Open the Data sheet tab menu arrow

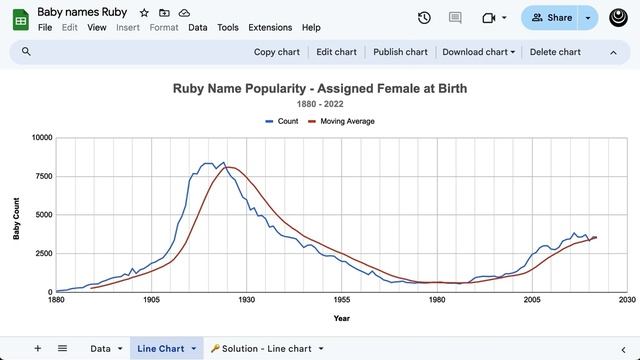click(120, 349)
